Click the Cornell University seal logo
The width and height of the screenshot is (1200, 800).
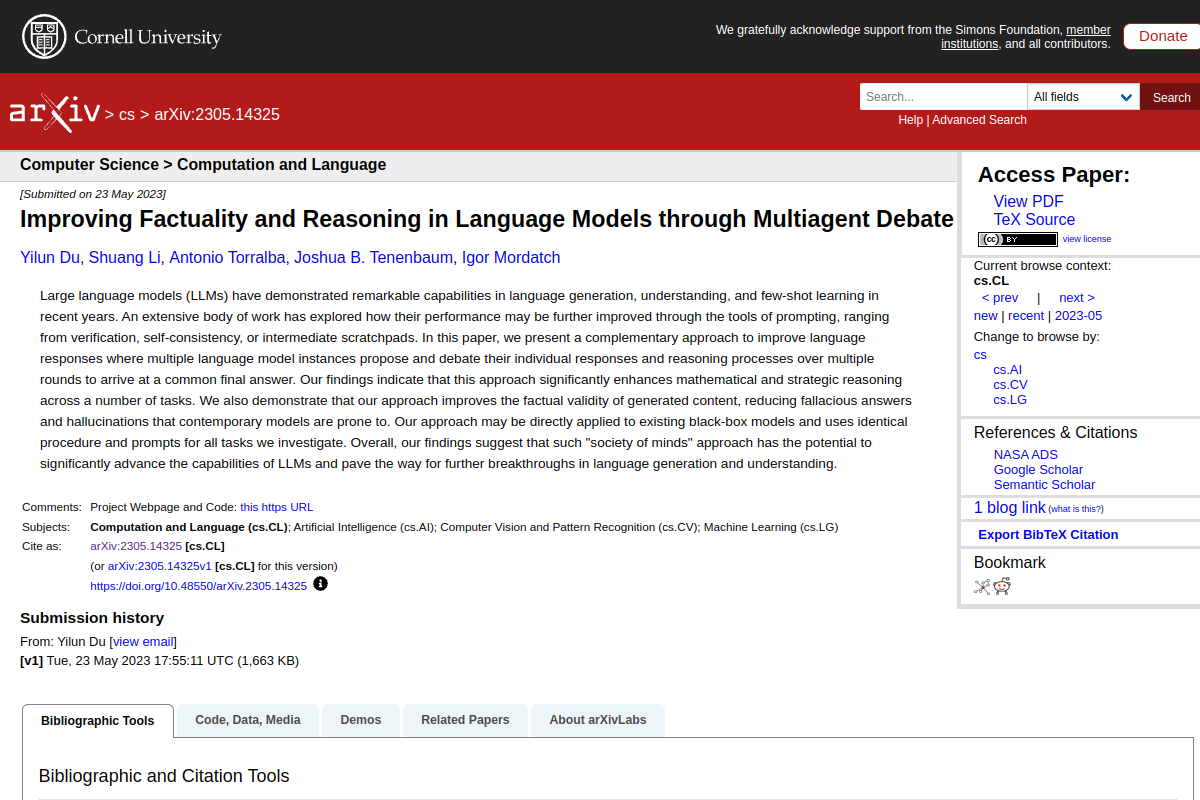[42, 37]
